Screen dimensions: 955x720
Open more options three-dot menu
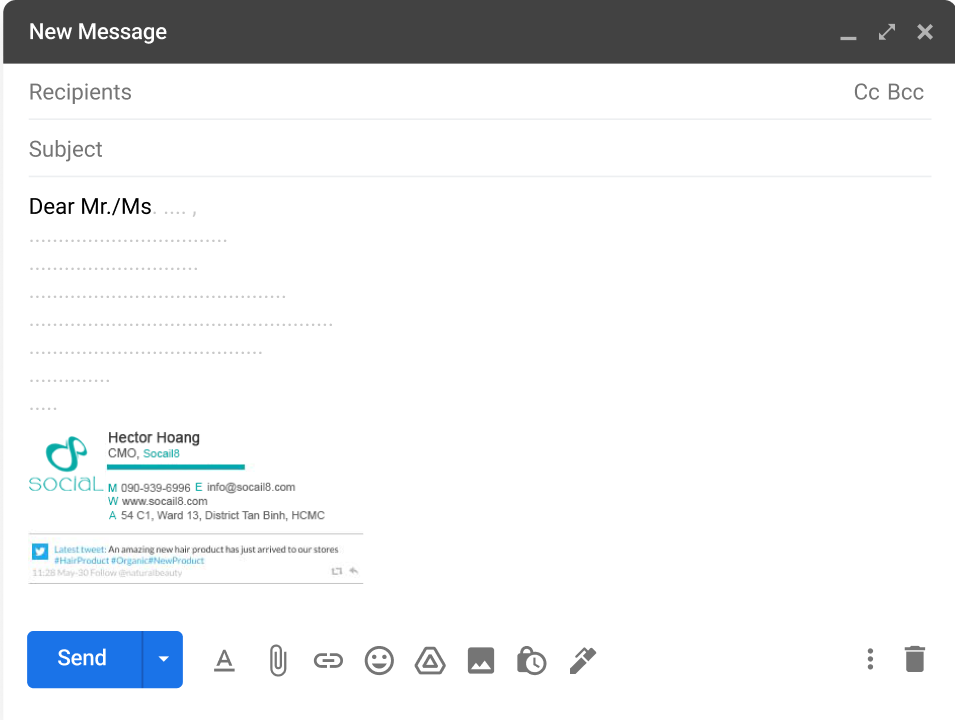870,659
